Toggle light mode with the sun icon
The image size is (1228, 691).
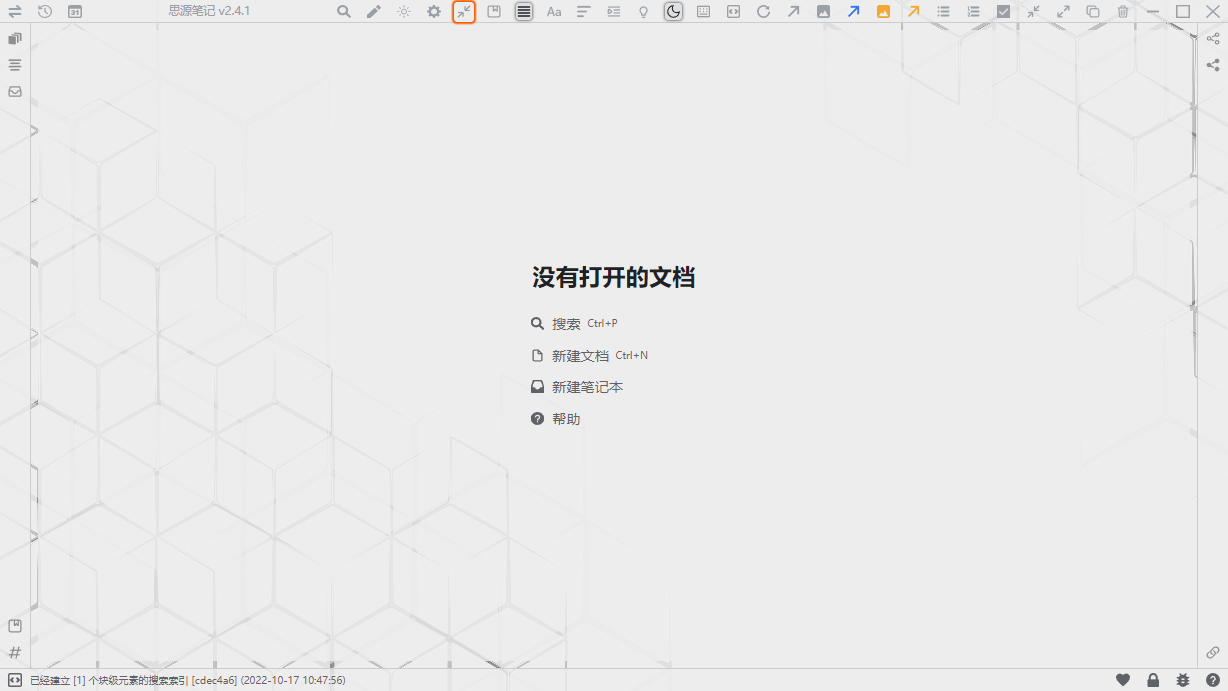tap(404, 12)
